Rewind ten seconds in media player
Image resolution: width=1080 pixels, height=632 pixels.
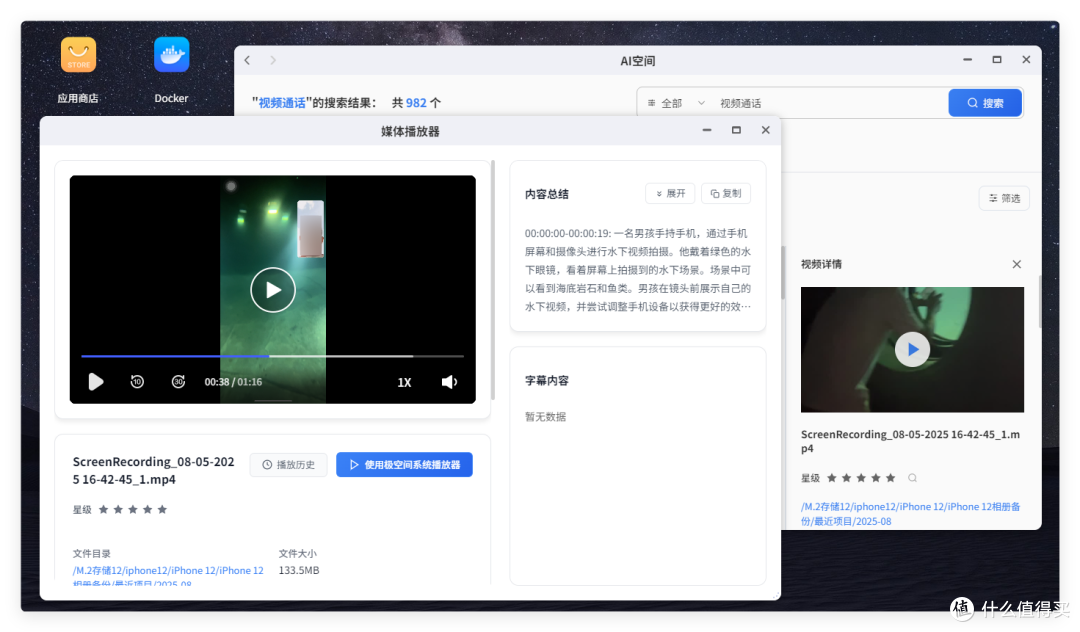pyautogui.click(x=137, y=381)
